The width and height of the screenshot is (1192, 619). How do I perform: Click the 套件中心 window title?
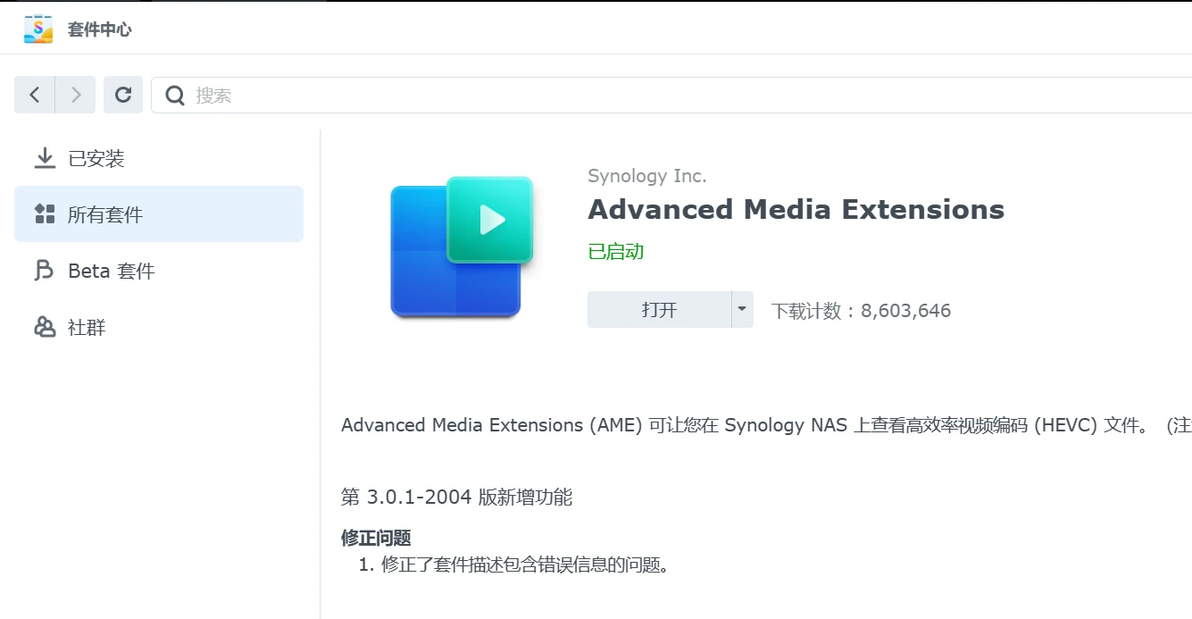point(100,30)
